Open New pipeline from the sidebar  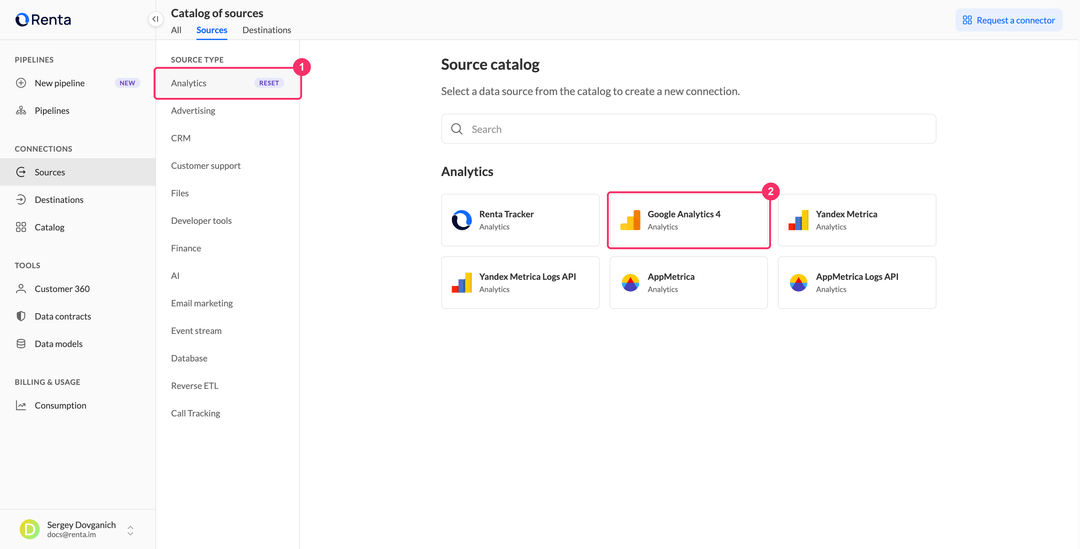(78, 83)
